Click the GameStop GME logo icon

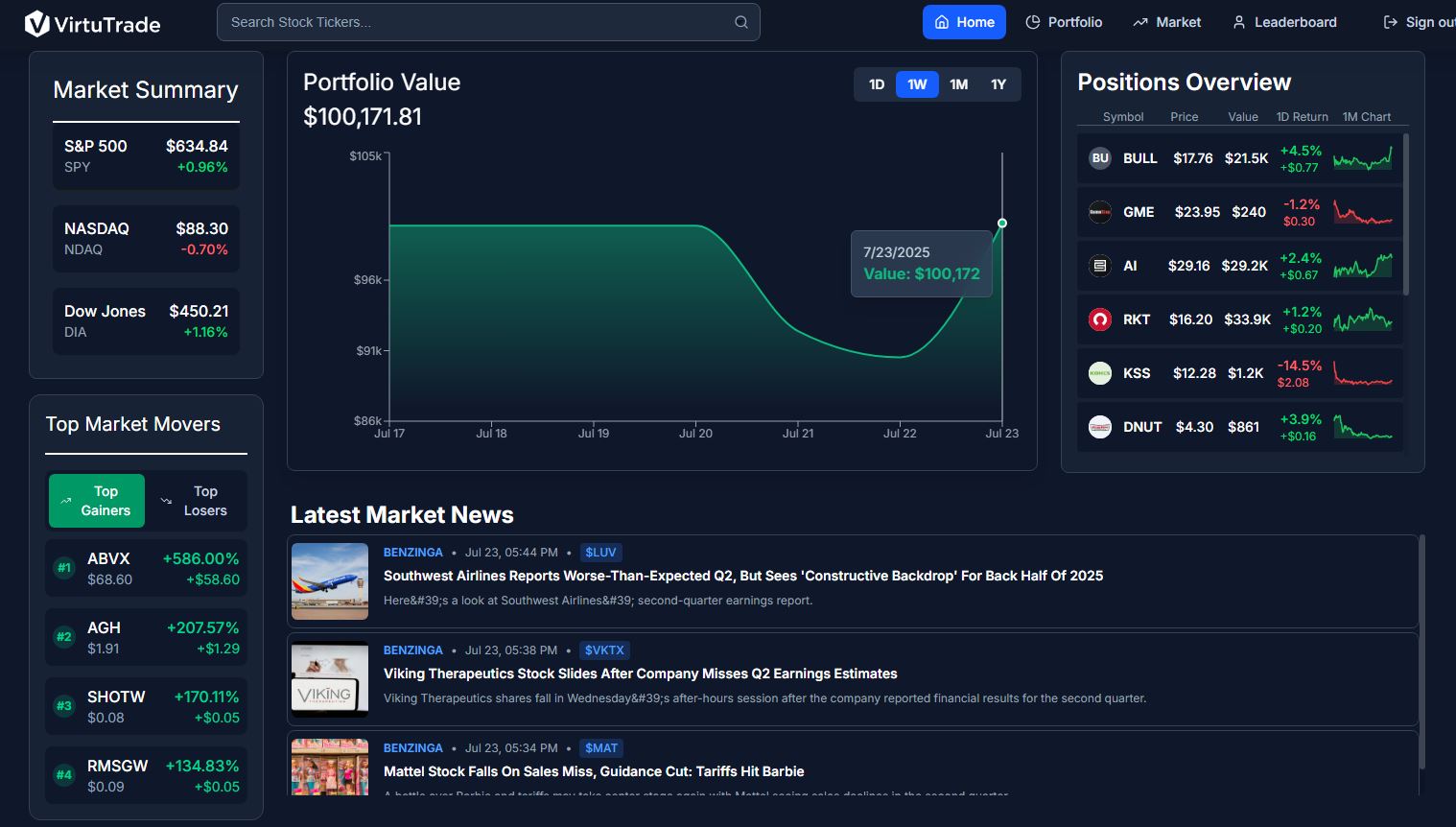point(1100,212)
